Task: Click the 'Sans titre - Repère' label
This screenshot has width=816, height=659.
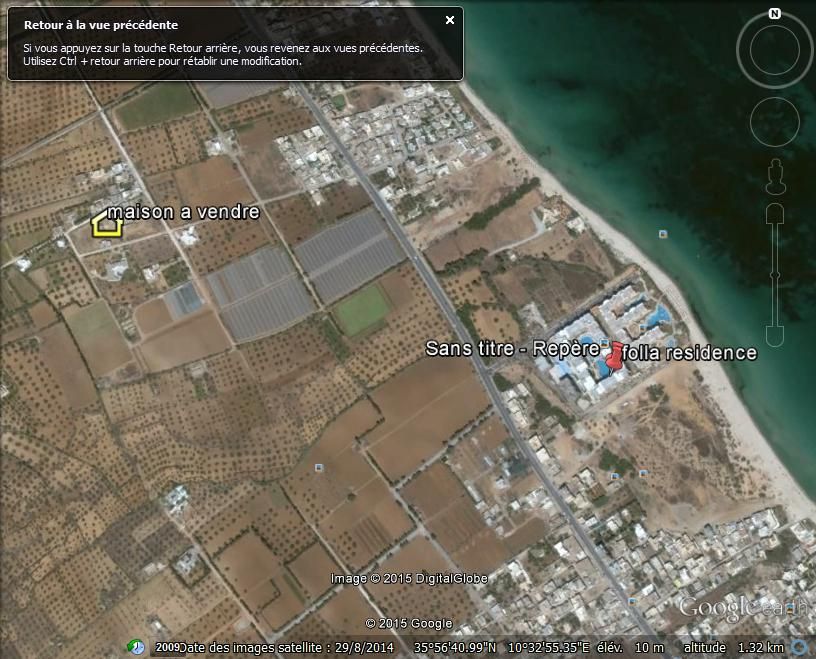Action: pyautogui.click(x=512, y=349)
